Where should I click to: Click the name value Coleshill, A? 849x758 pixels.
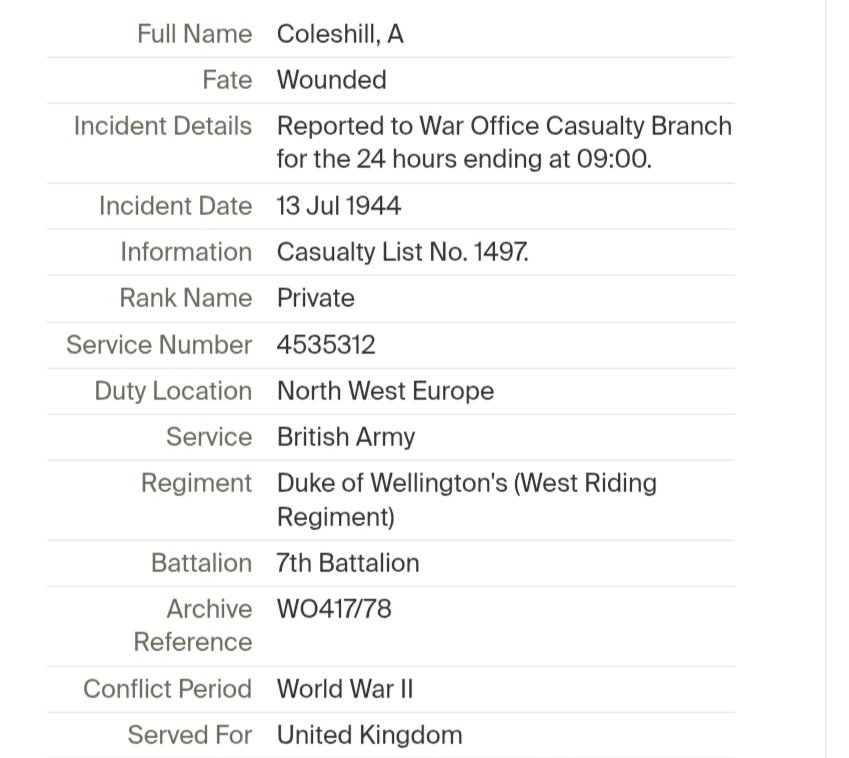(340, 34)
